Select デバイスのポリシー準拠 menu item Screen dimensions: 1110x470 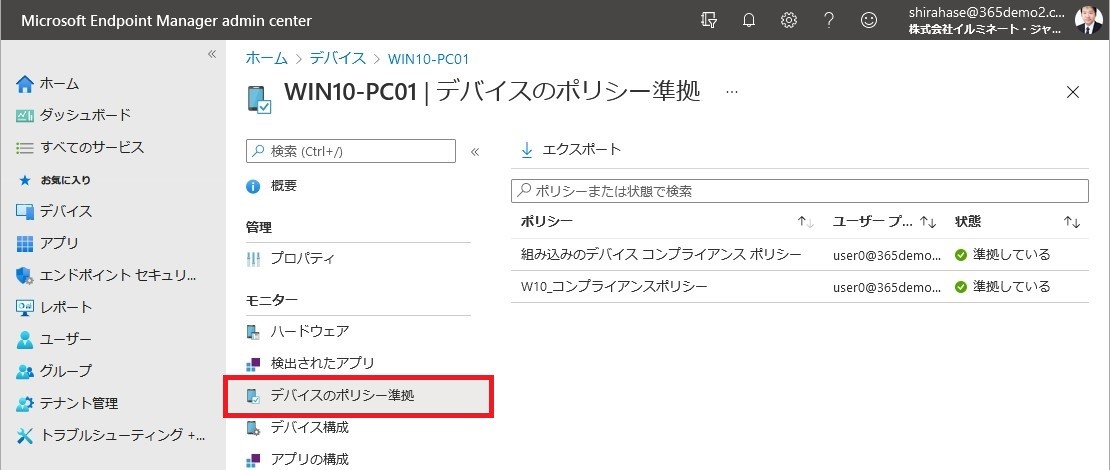[358, 396]
